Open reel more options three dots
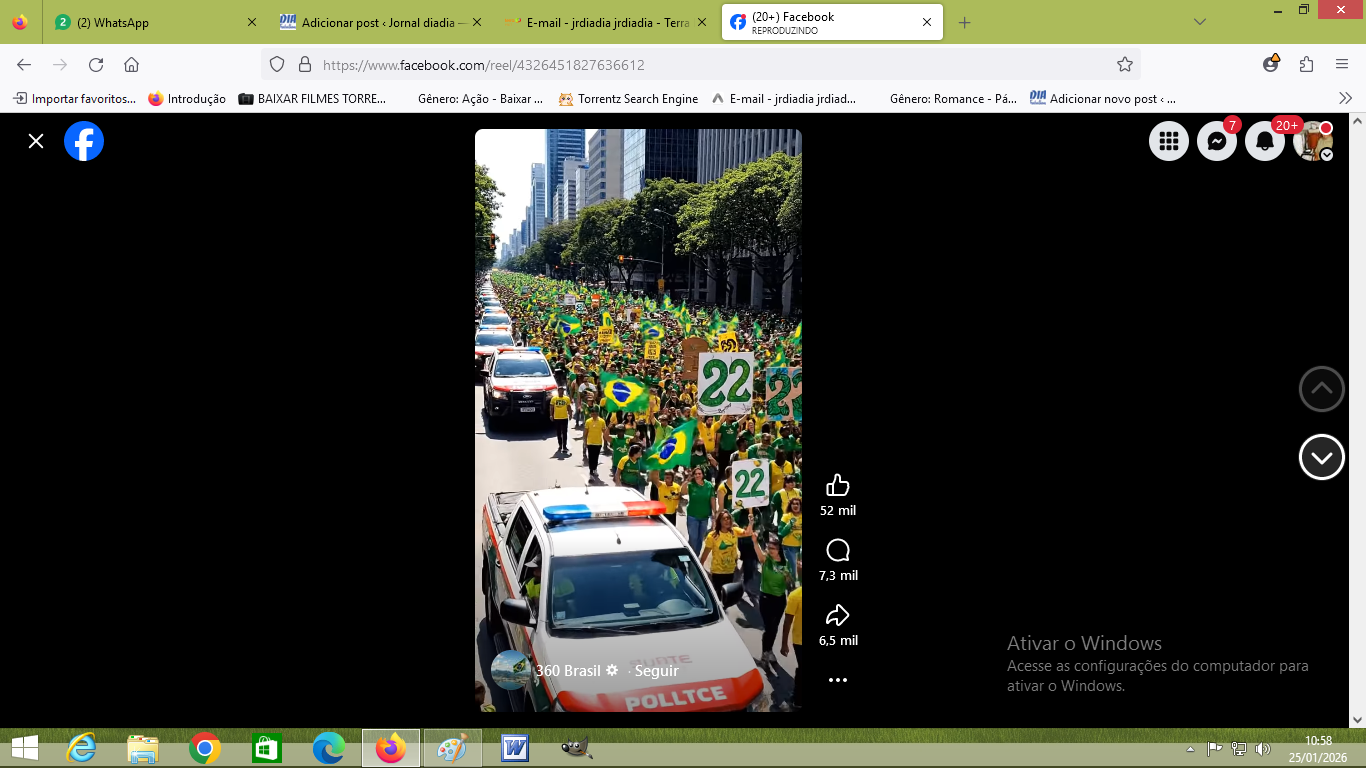This screenshot has width=1366, height=768. (838, 680)
